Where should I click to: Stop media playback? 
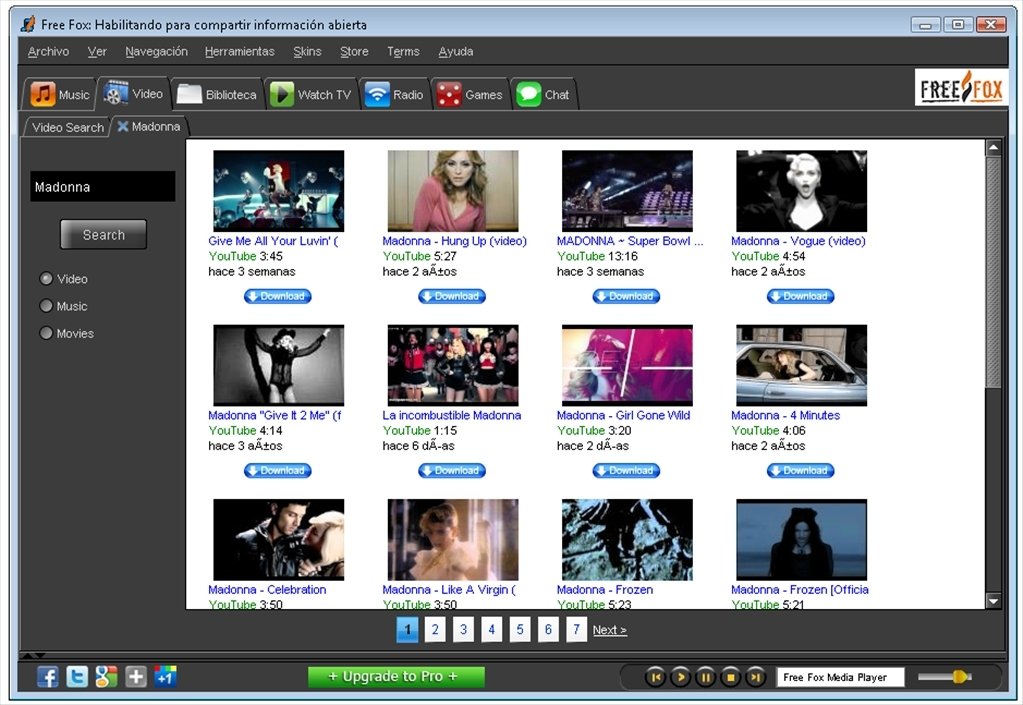click(x=730, y=677)
